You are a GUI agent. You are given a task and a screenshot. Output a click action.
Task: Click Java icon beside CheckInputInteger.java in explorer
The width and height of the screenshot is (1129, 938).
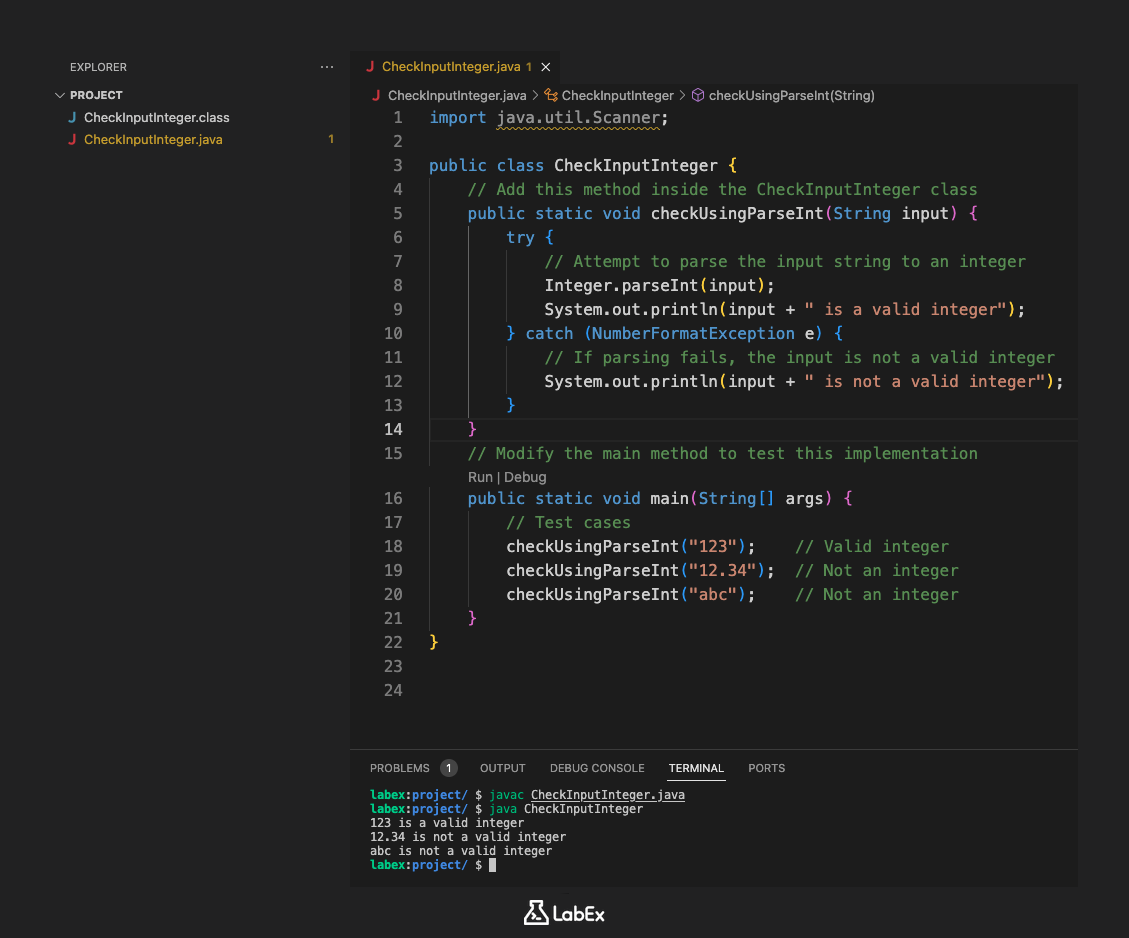click(x=72, y=140)
